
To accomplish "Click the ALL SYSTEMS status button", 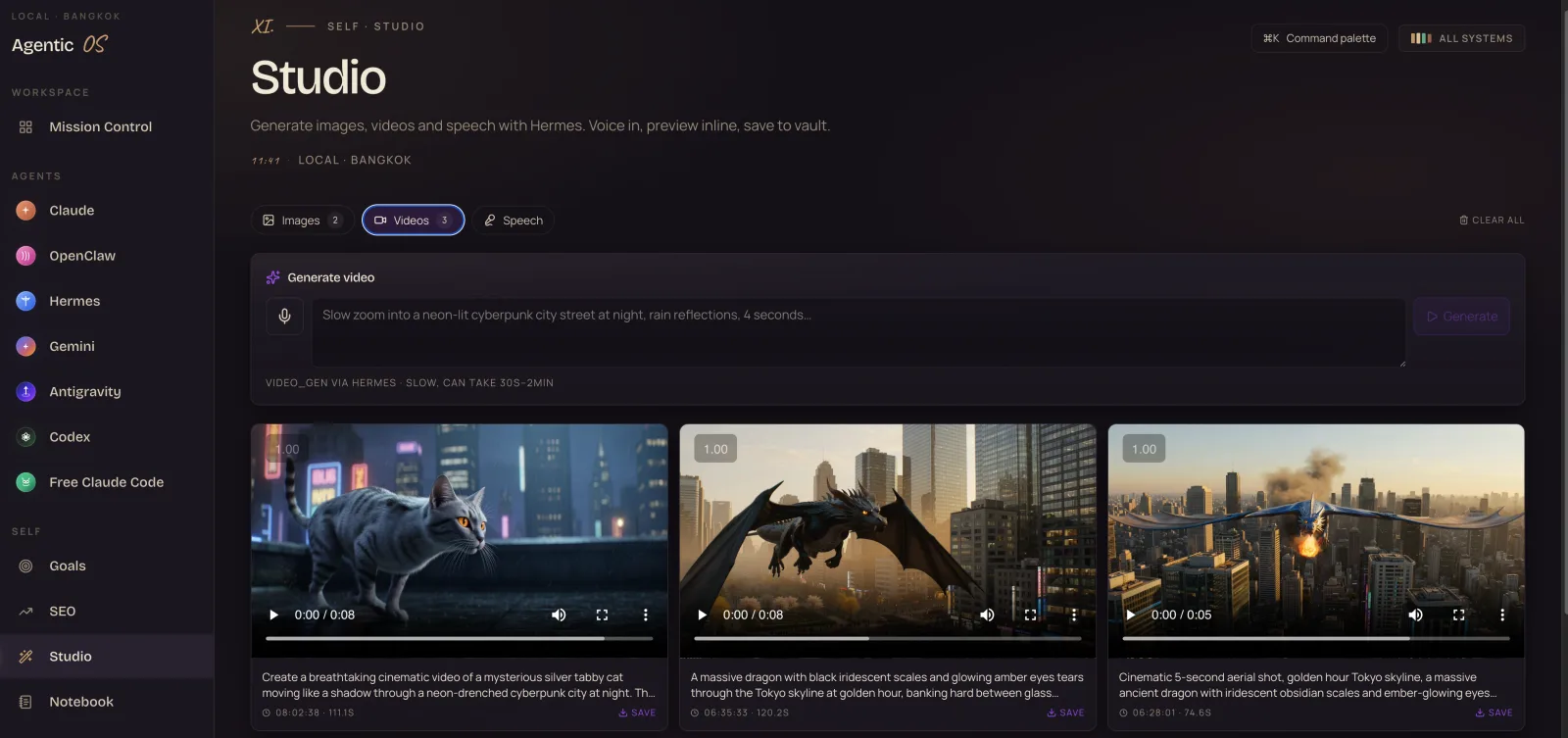I will tap(1461, 38).
